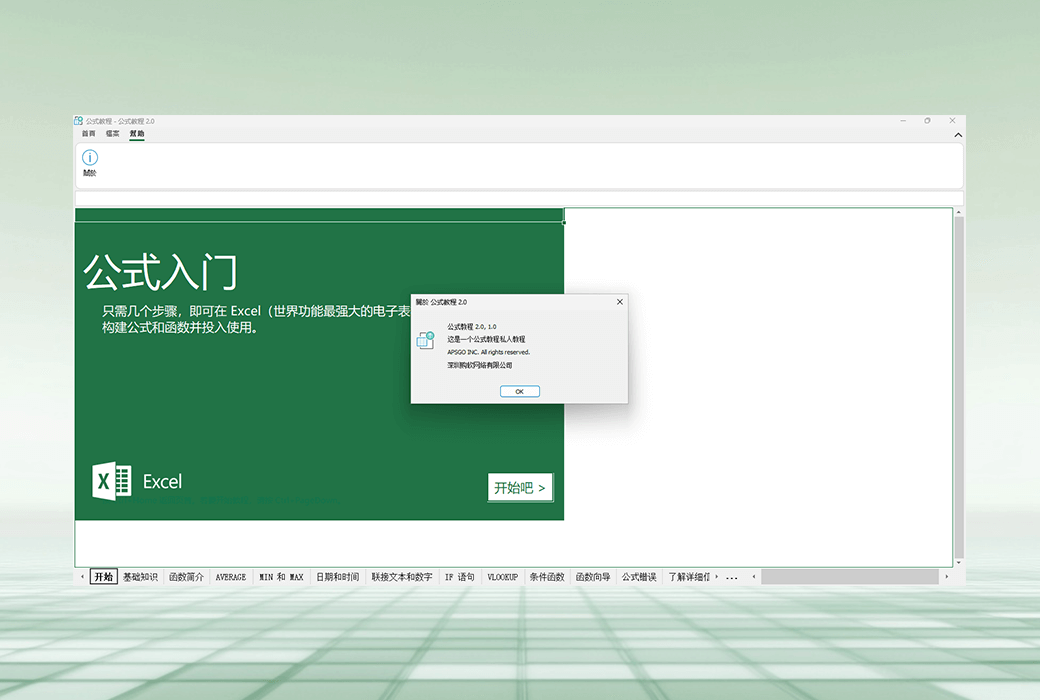The height and width of the screenshot is (700, 1040).
Task: Collapse the ribbon with the chevron arrow
Action: pos(958,135)
